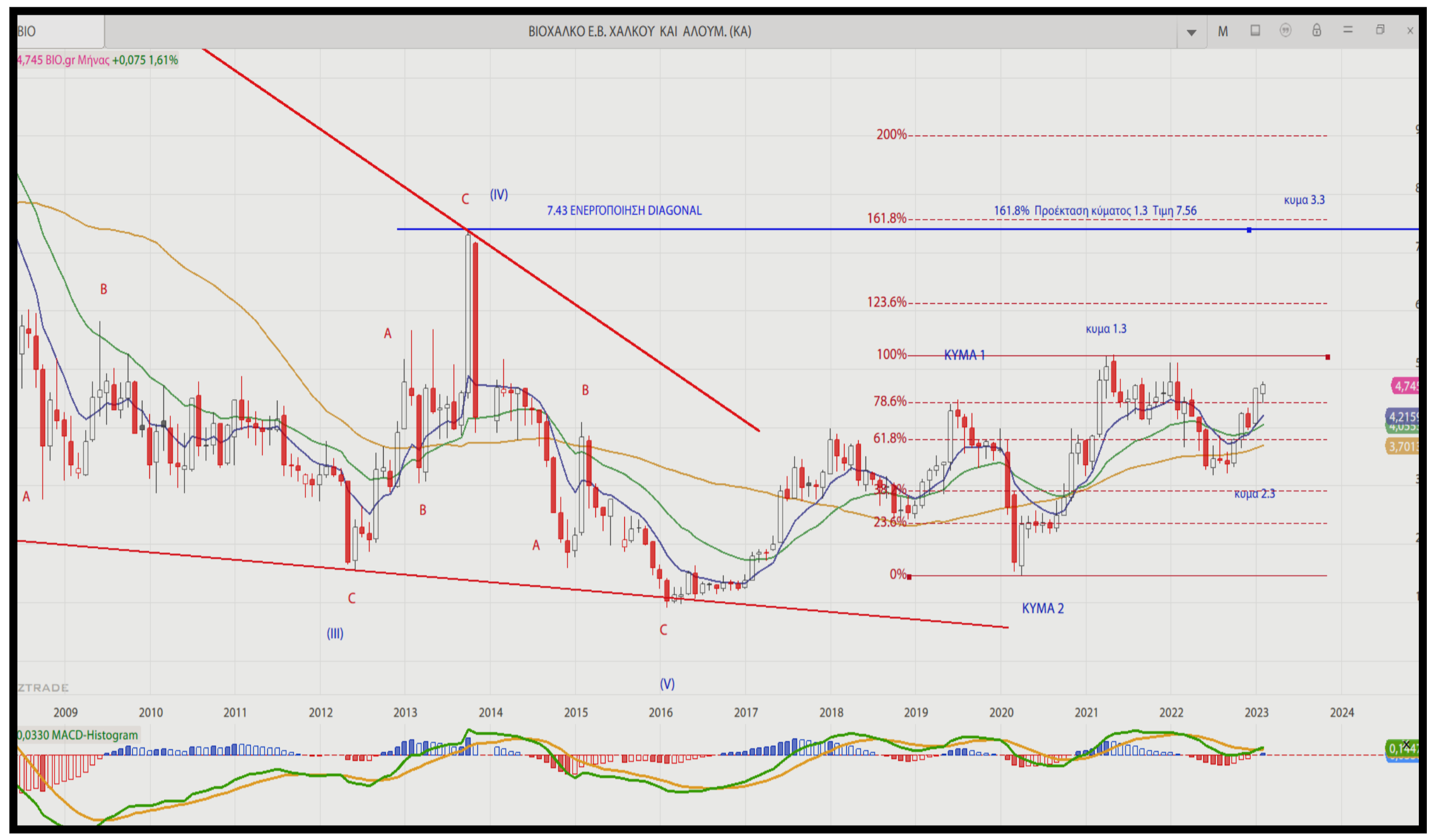Click the panel layout square icon
This screenshot has height=840, width=1437.
click(x=1255, y=30)
